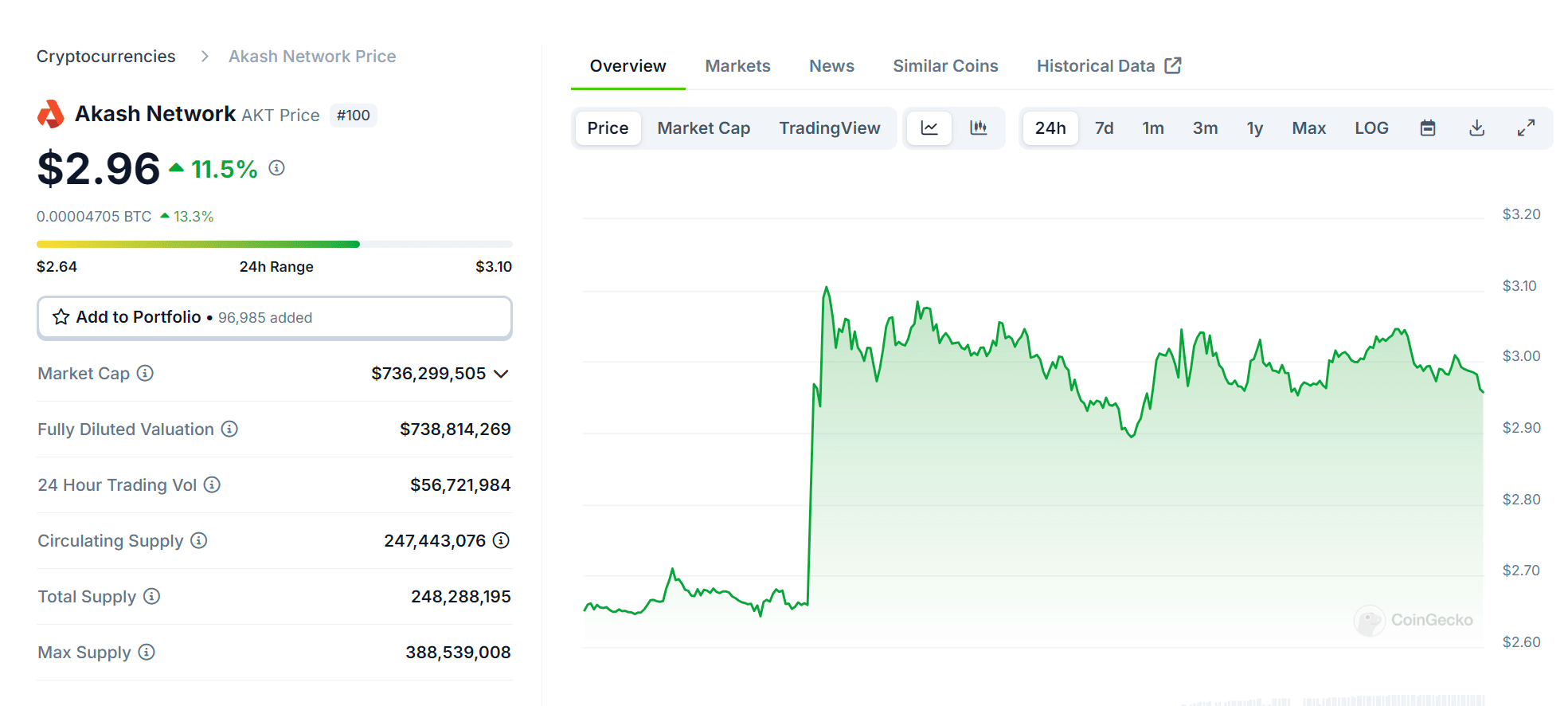1568x706 pixels.
Task: Open the Similar Coins tab
Action: [945, 66]
